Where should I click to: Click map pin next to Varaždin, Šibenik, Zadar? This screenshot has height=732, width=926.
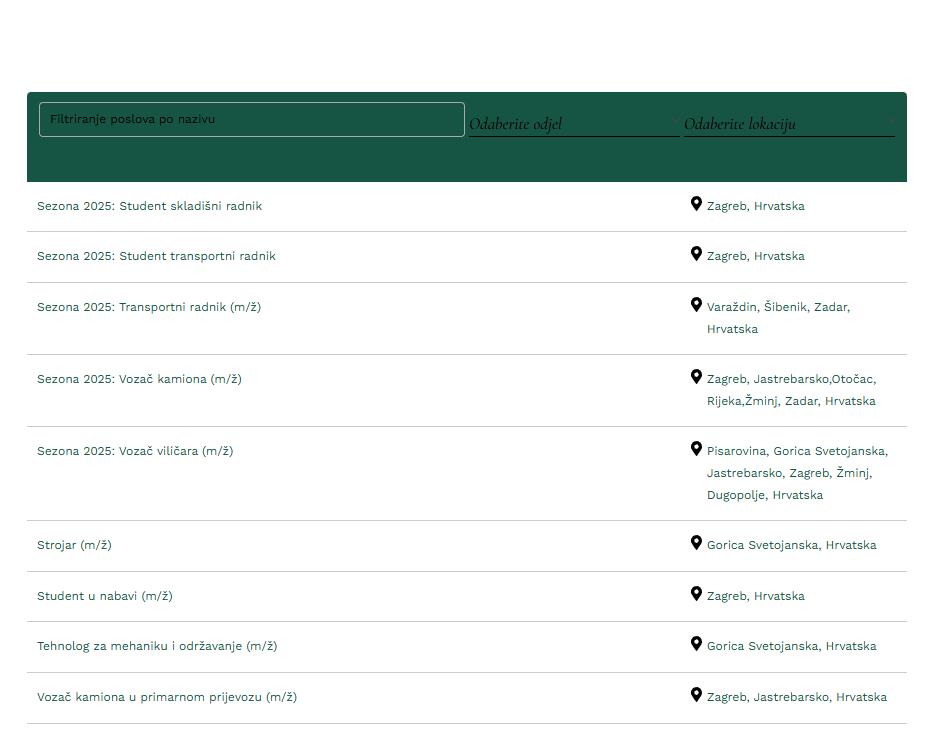pos(696,305)
